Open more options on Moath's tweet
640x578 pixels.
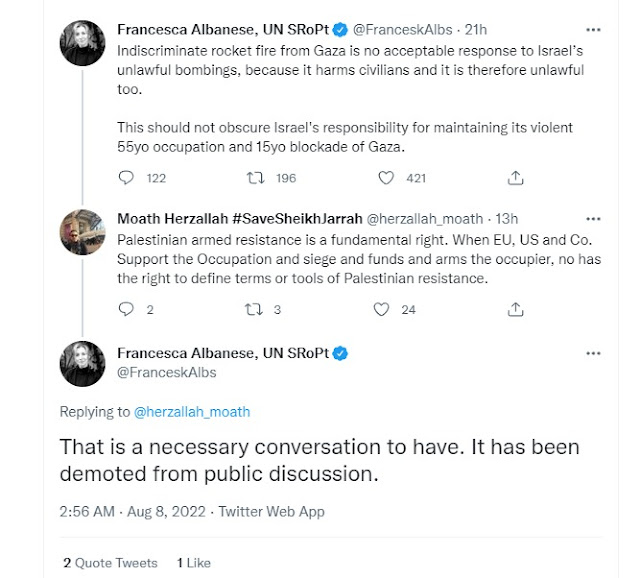(x=594, y=218)
